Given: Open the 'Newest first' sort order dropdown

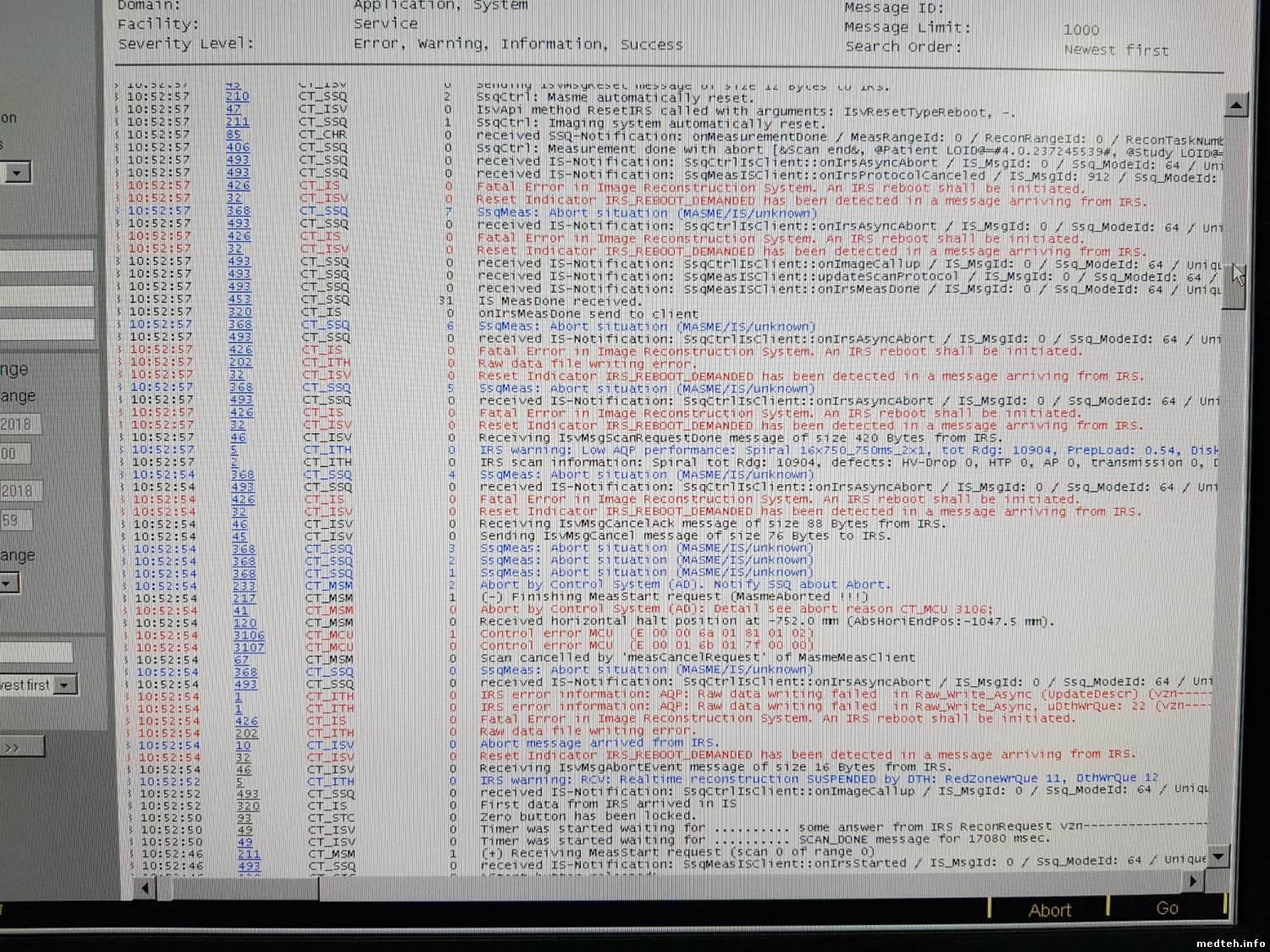Looking at the screenshot, I should point(65,685).
